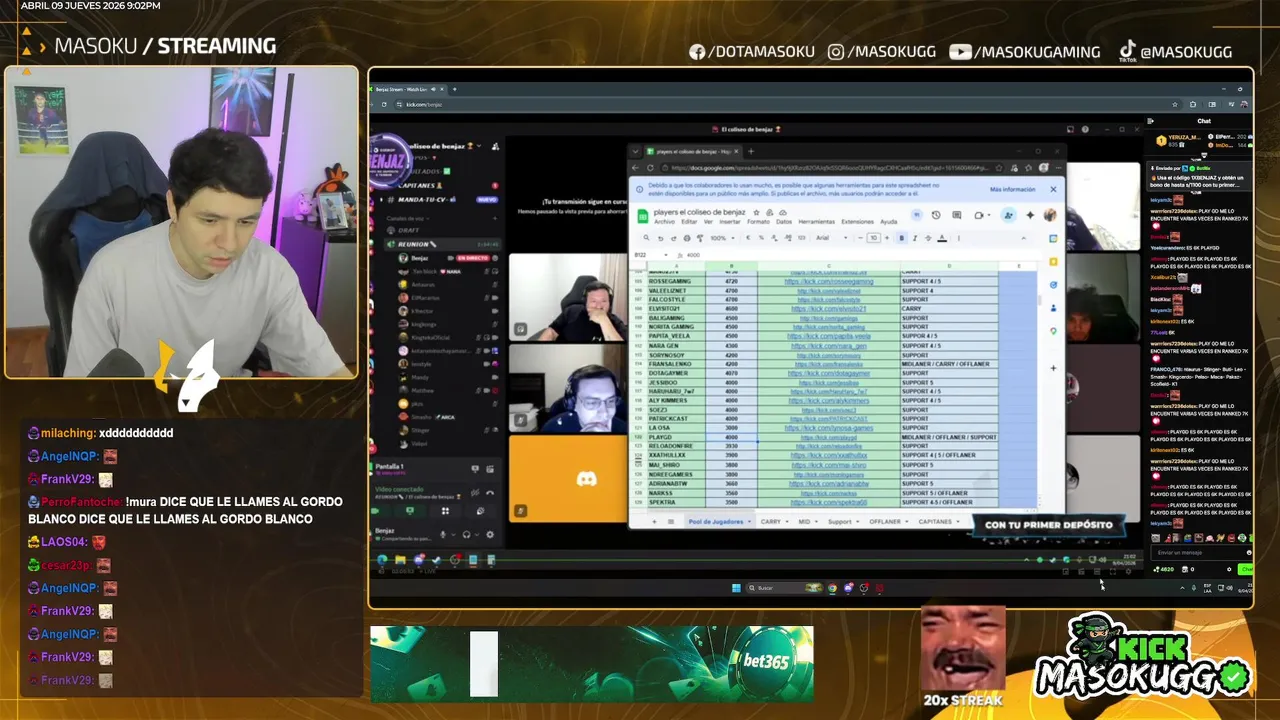The image size is (1280, 720).
Task: Click the search menus magnifier icon in Sheets
Action: 646,238
